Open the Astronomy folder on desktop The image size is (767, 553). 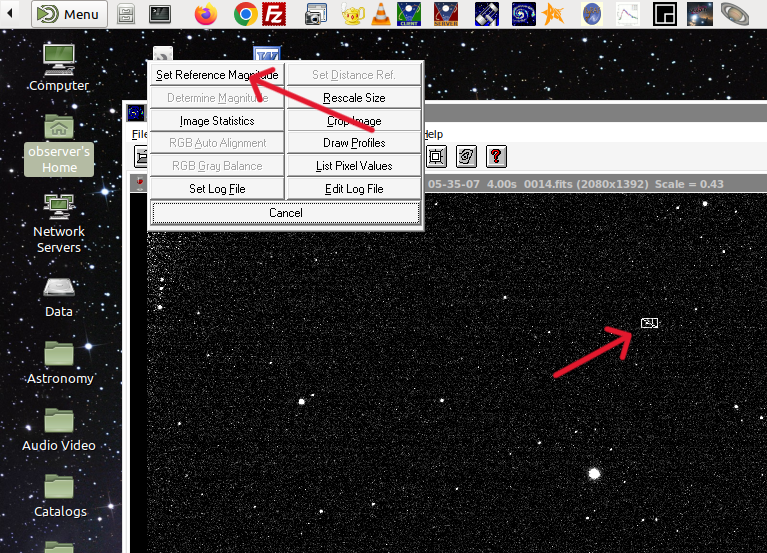[x=60, y=363]
